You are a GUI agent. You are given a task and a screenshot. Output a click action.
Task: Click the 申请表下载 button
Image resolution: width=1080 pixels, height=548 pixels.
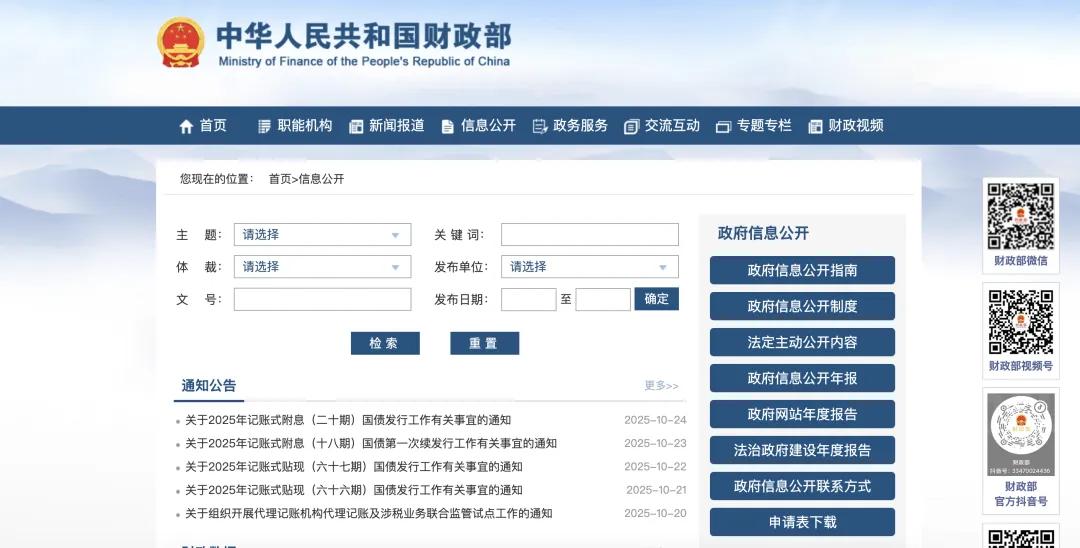click(x=802, y=522)
